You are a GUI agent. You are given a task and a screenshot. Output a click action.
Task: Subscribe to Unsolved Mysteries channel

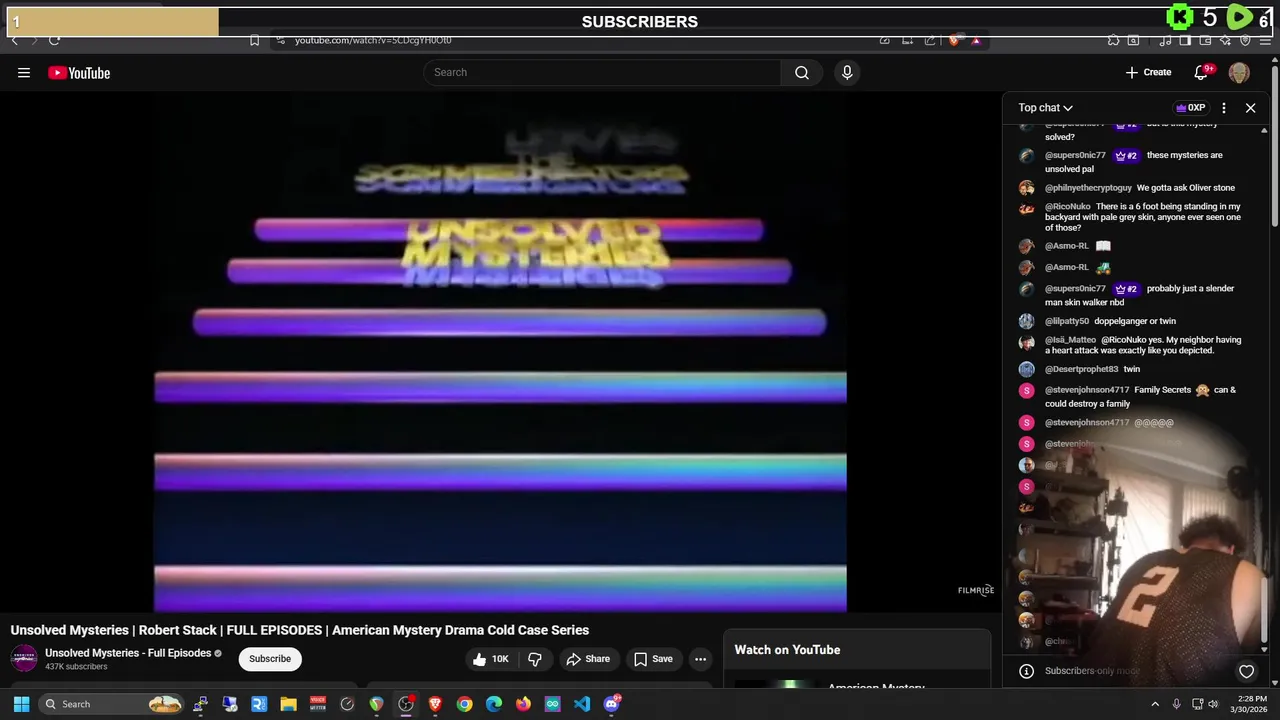(x=270, y=659)
